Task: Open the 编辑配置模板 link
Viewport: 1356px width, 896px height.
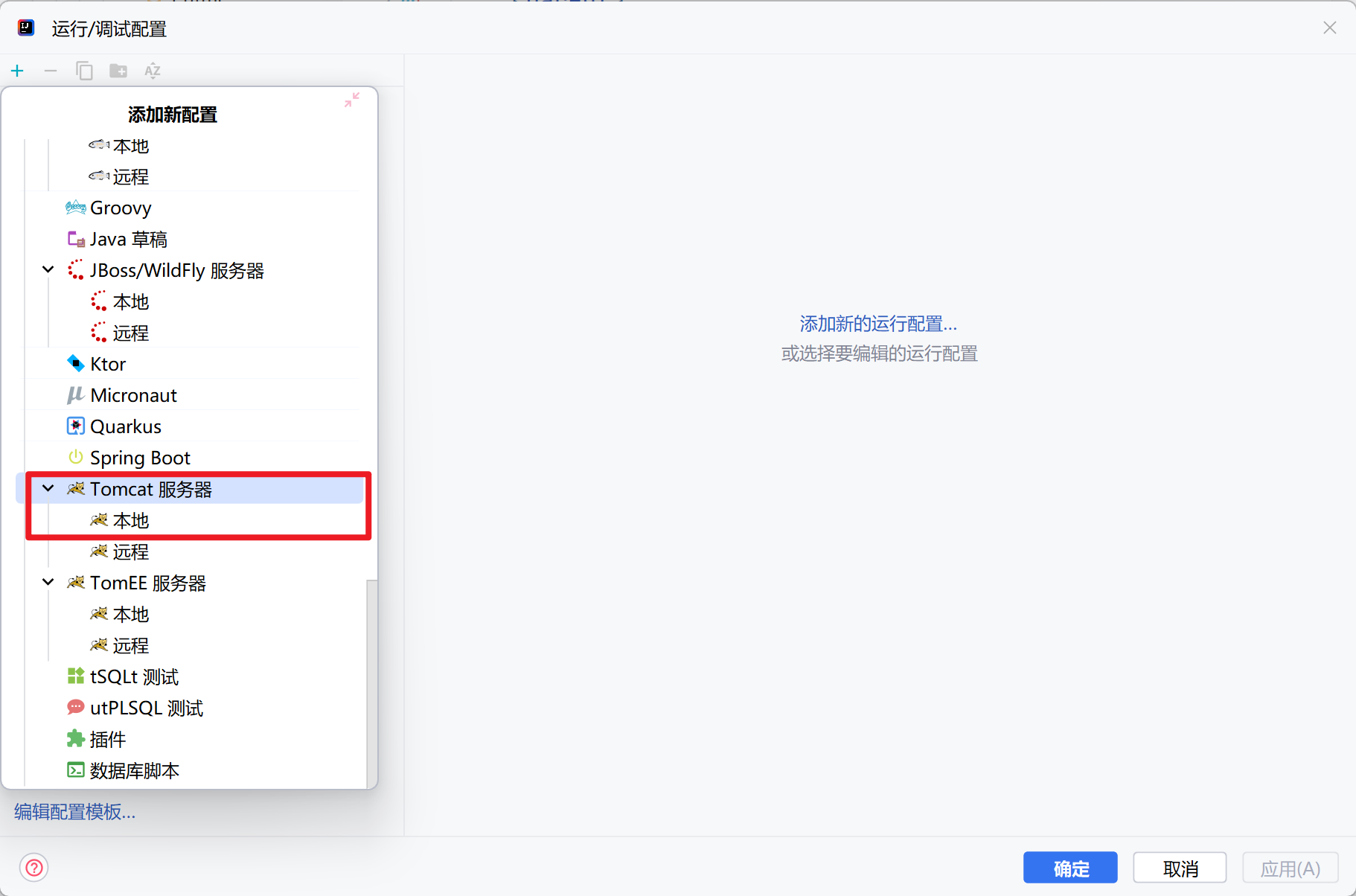Action: tap(75, 811)
